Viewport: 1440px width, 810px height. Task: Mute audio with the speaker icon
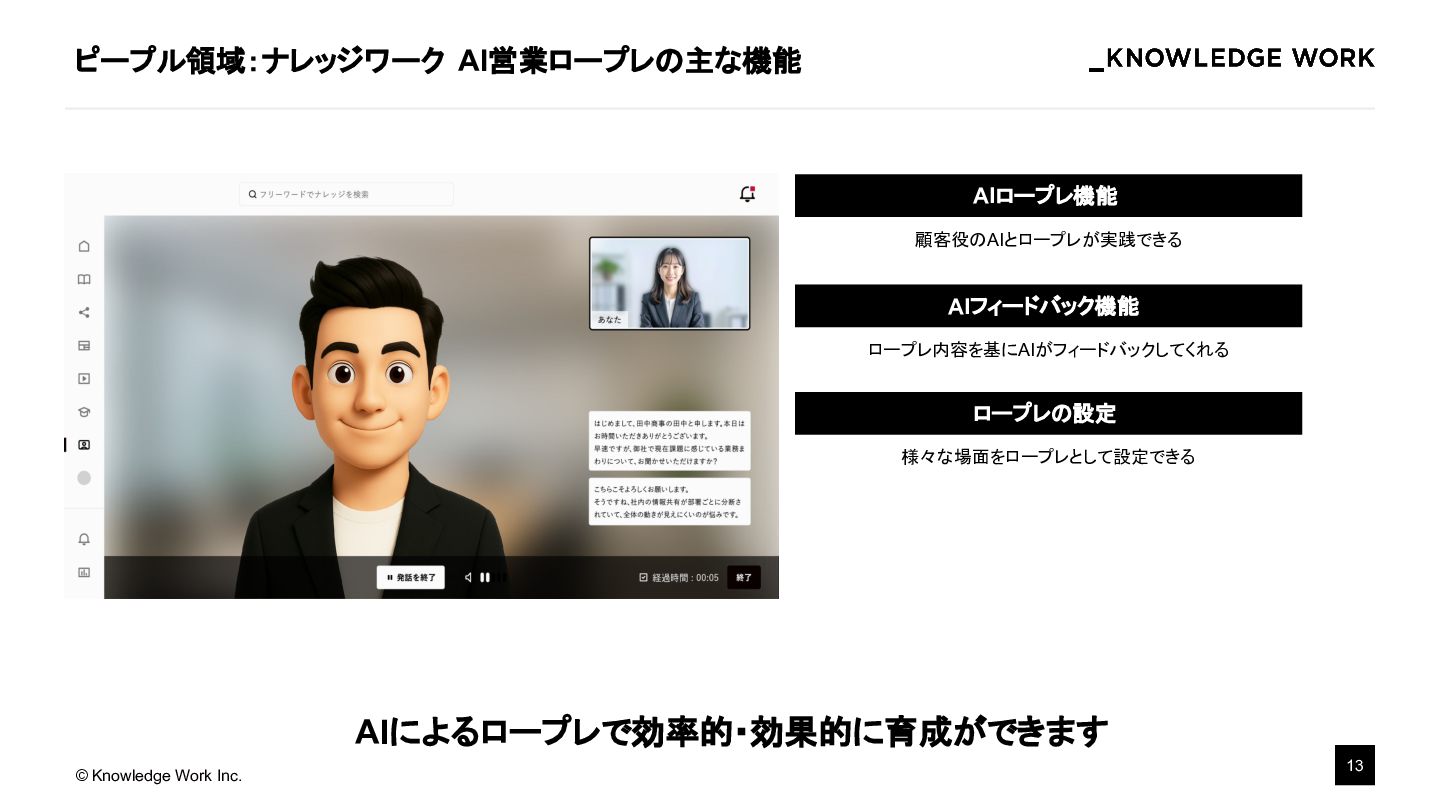pyautogui.click(x=468, y=577)
